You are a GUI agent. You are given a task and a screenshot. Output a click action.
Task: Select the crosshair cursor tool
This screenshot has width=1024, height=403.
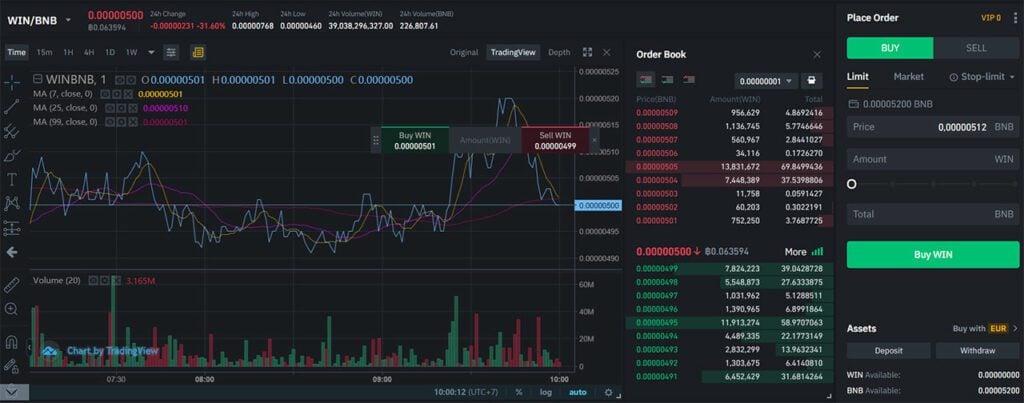click(12, 82)
